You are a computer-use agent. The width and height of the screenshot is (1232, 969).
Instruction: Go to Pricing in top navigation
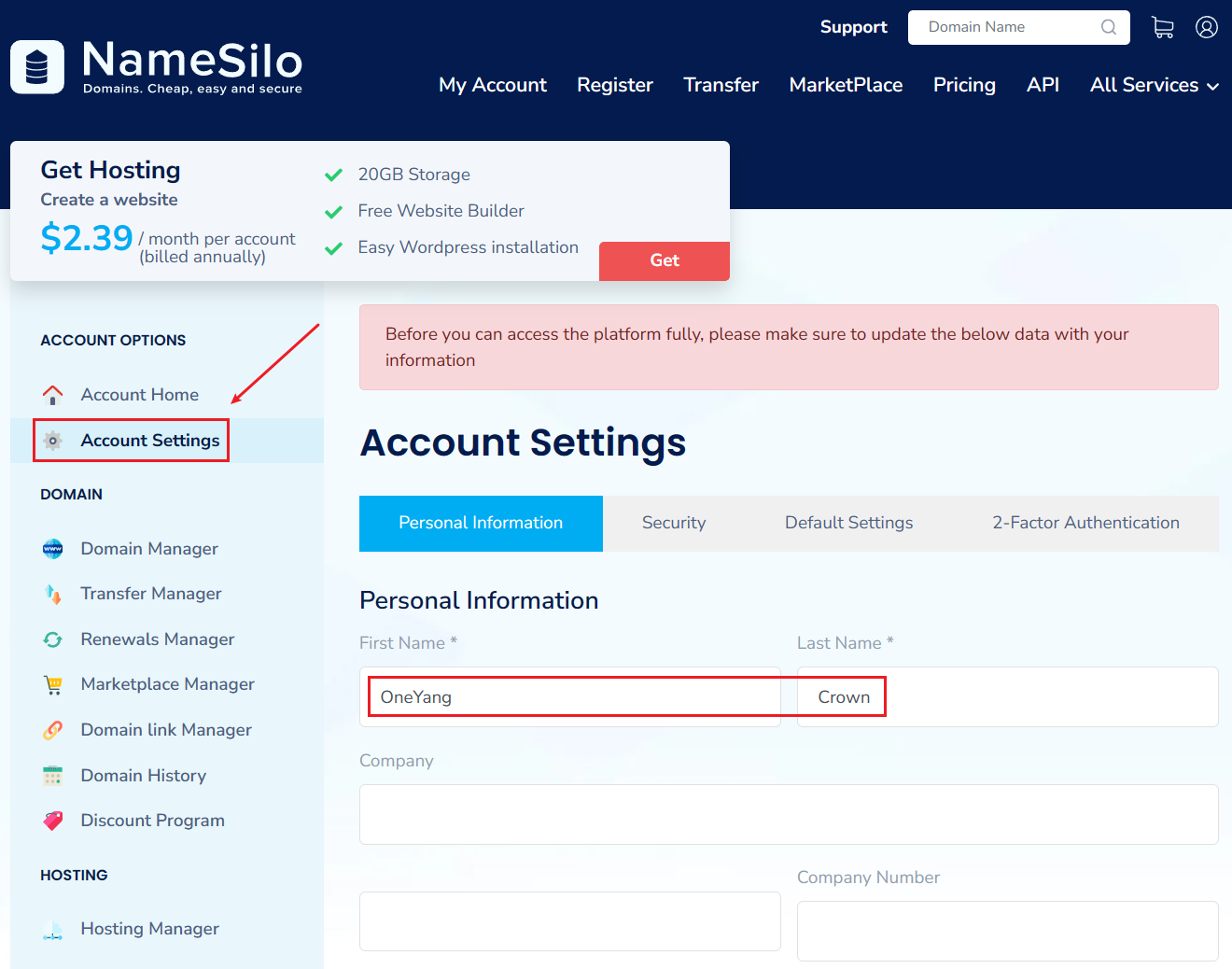tap(963, 85)
